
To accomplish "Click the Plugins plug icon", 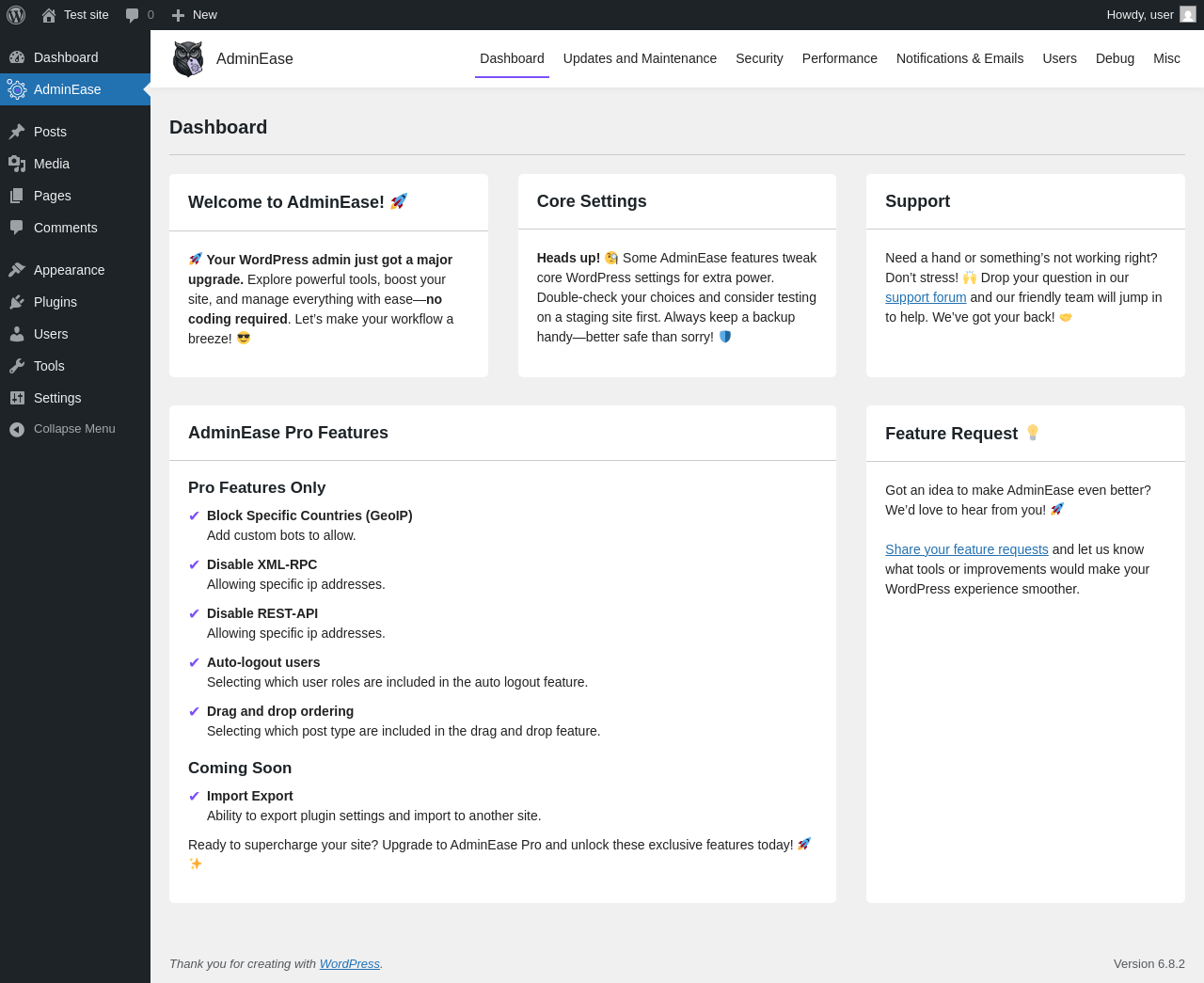I will (17, 302).
